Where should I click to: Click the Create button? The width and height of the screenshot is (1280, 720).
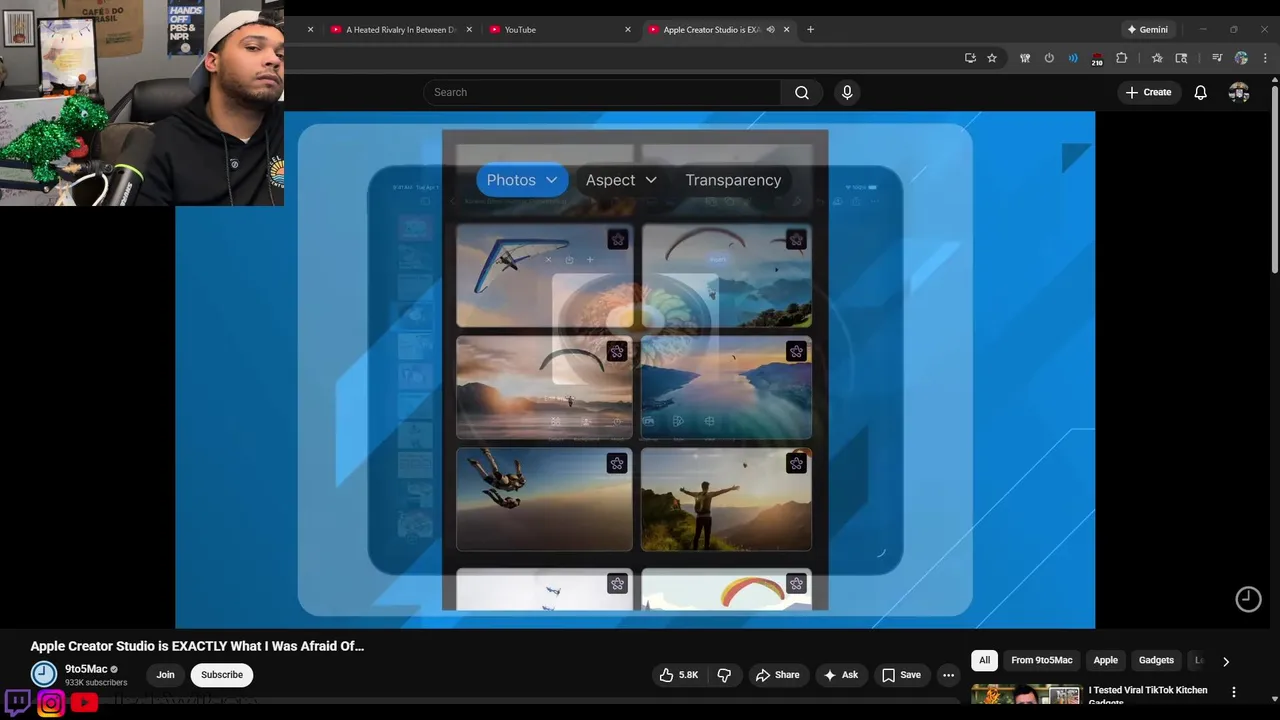[x=1148, y=92]
